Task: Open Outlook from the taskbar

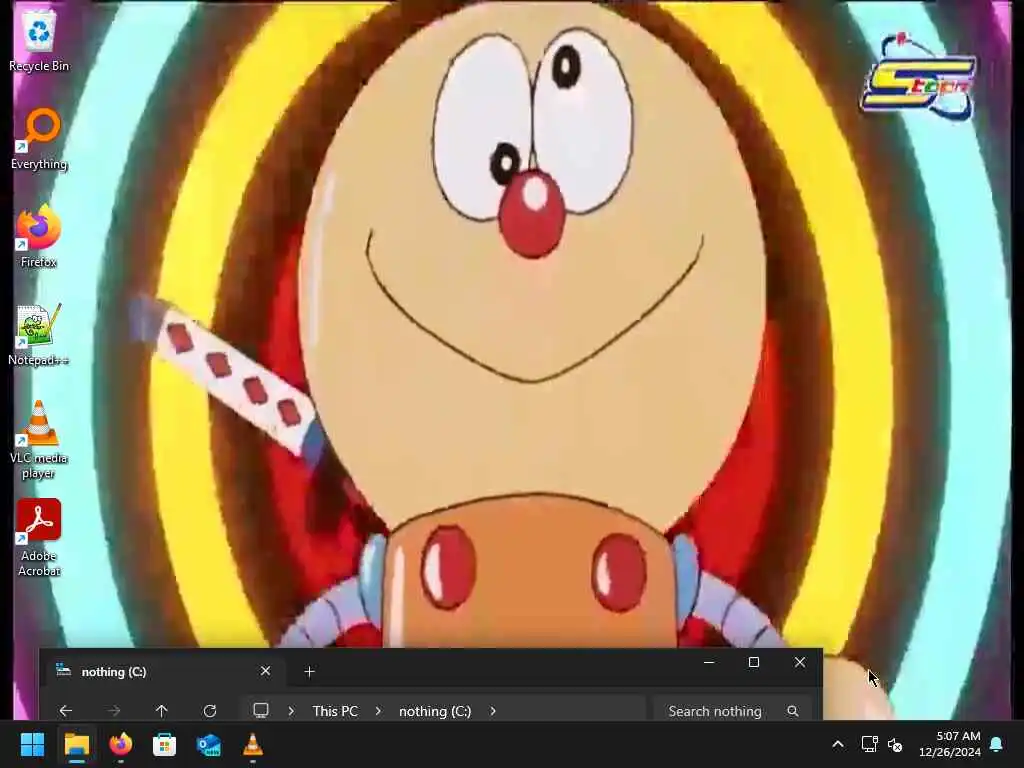Action: tap(208, 744)
